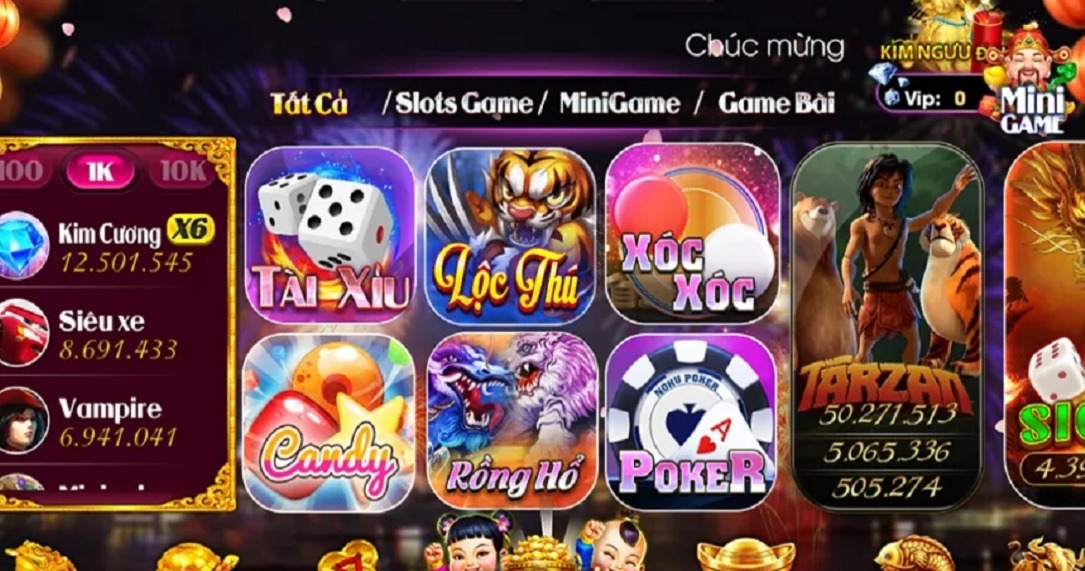Switch to the Tất Cả tab

[x=309, y=104]
